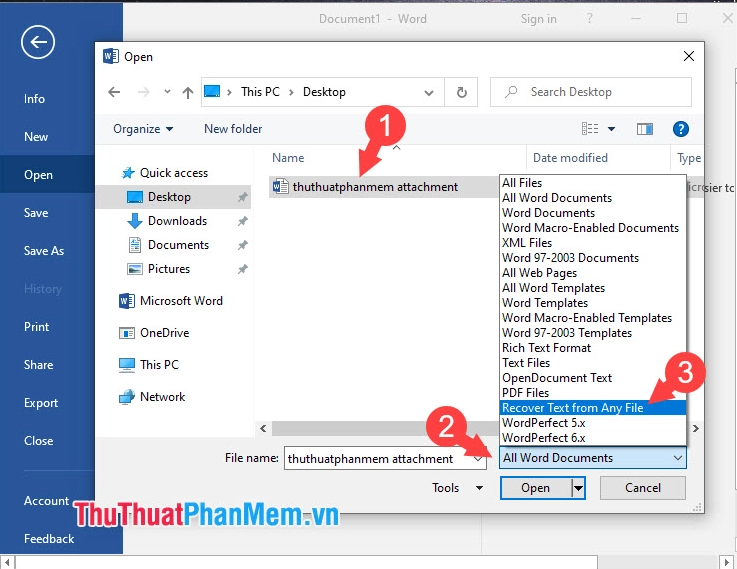Choose Word Documents filter option
The image size is (737, 569).
coord(592,213)
